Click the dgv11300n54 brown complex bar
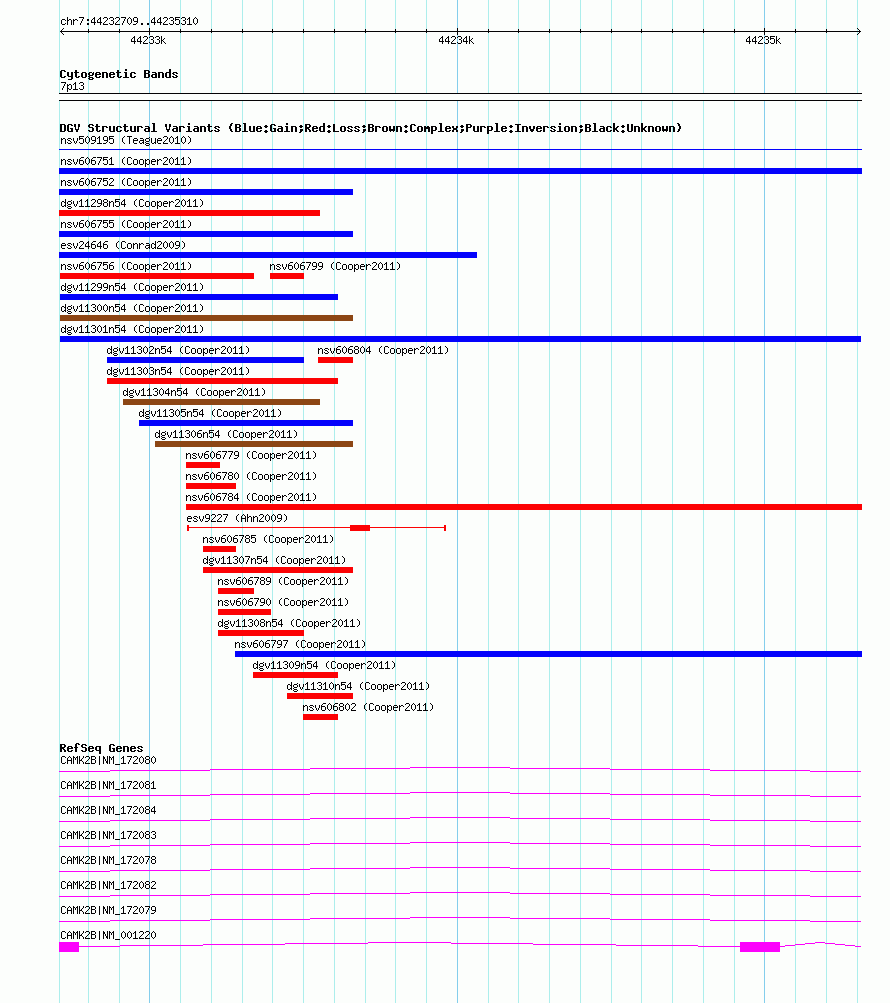 (x=206, y=318)
